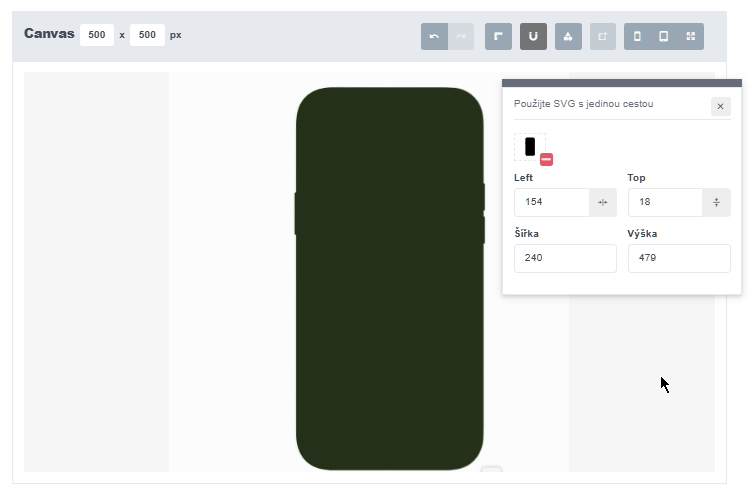The height and width of the screenshot is (497, 753).
Task: Edit the Šířka value 240
Action: 565,258
